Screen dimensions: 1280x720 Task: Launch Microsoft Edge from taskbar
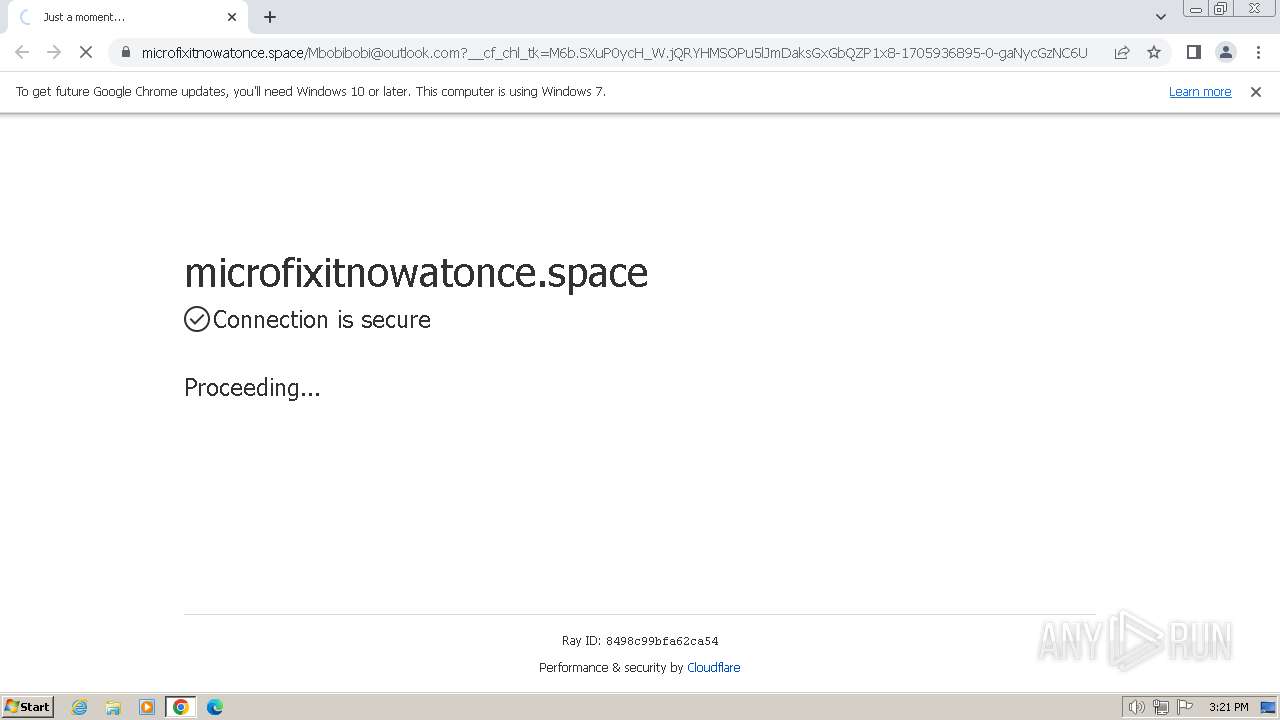(215, 707)
